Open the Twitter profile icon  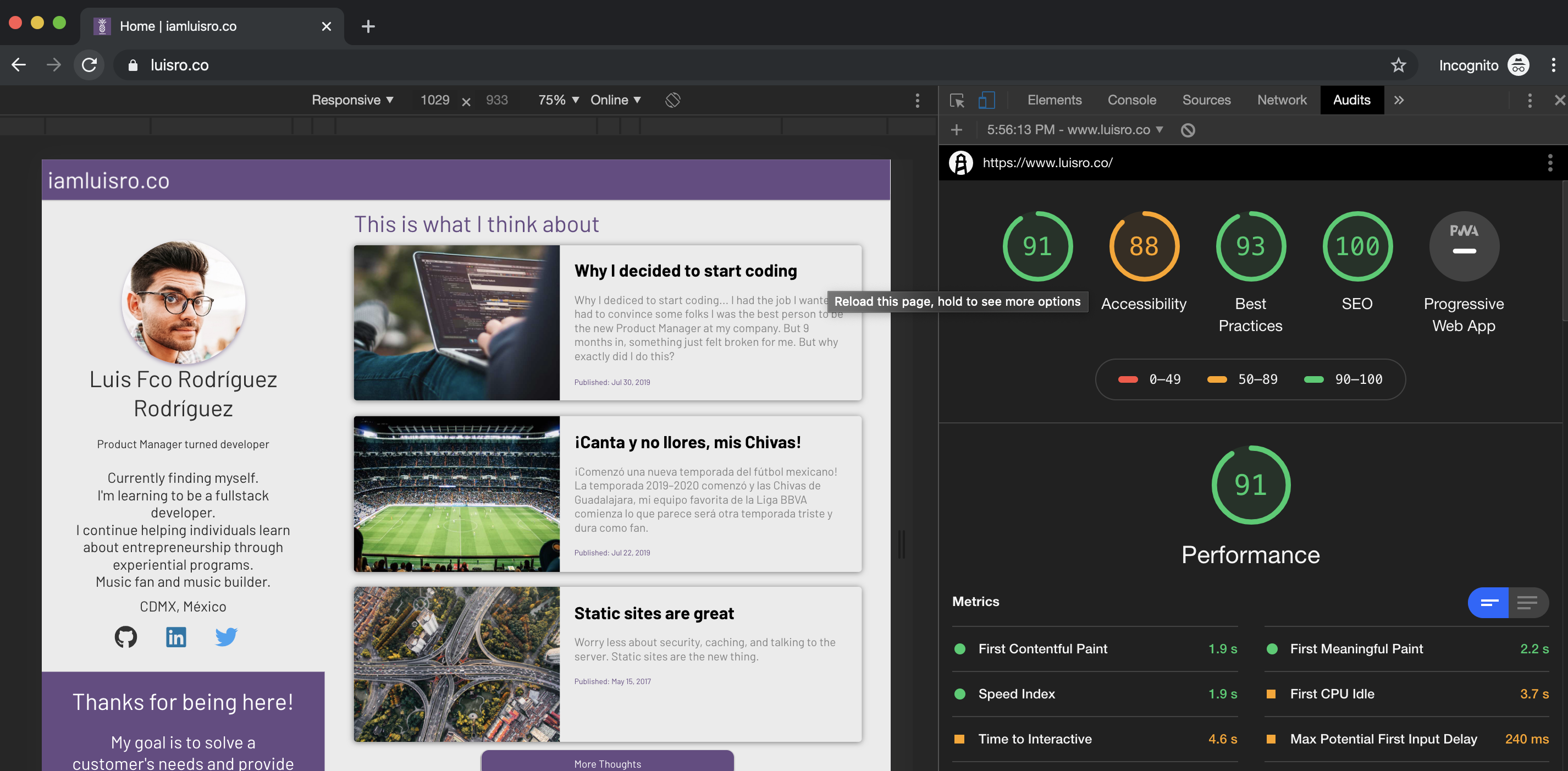point(226,637)
